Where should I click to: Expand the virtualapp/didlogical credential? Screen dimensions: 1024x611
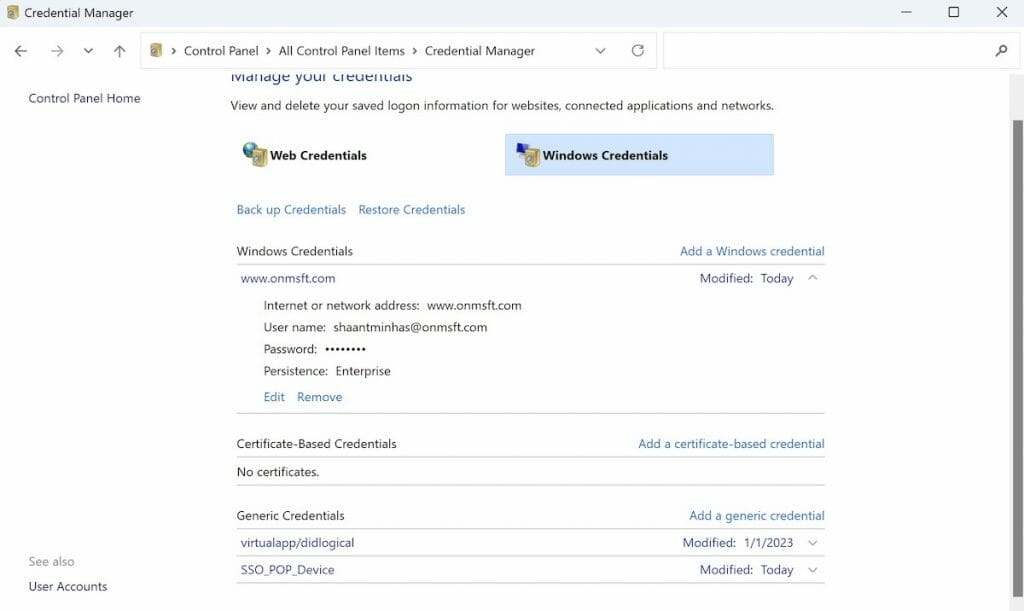click(x=812, y=543)
